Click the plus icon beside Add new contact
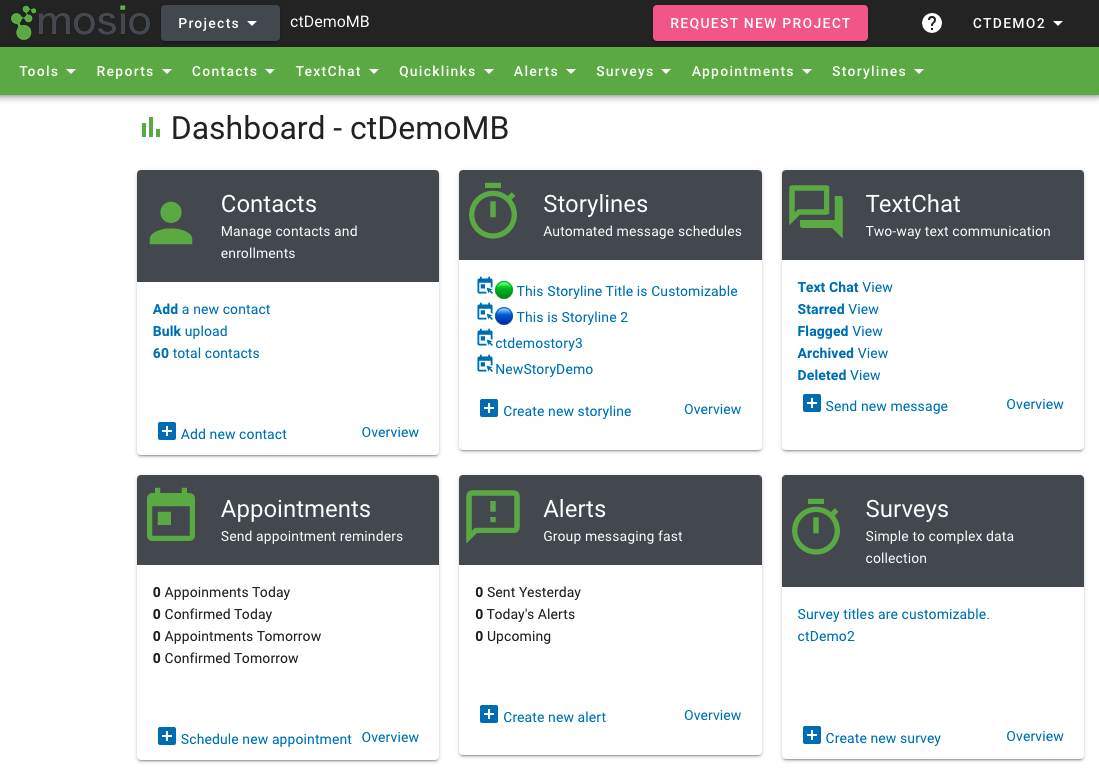 click(x=167, y=431)
